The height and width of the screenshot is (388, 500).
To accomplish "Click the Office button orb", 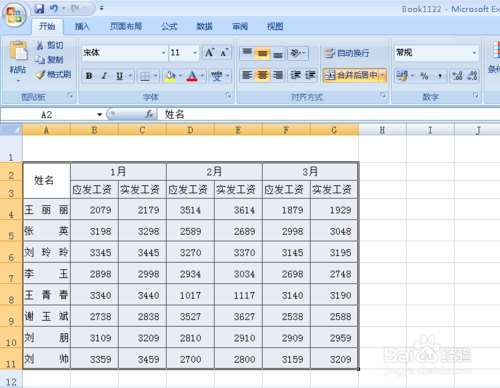I will [15, 15].
